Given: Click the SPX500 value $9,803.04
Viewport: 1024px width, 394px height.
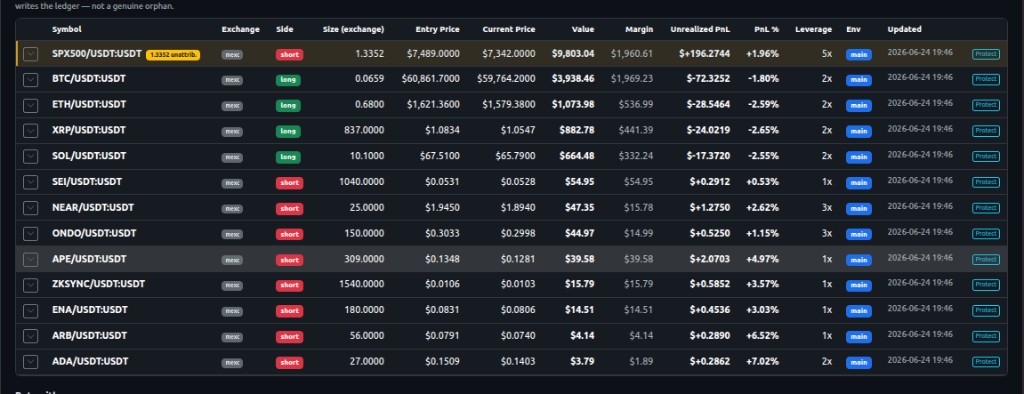Looking at the screenshot, I should [x=573, y=54].
